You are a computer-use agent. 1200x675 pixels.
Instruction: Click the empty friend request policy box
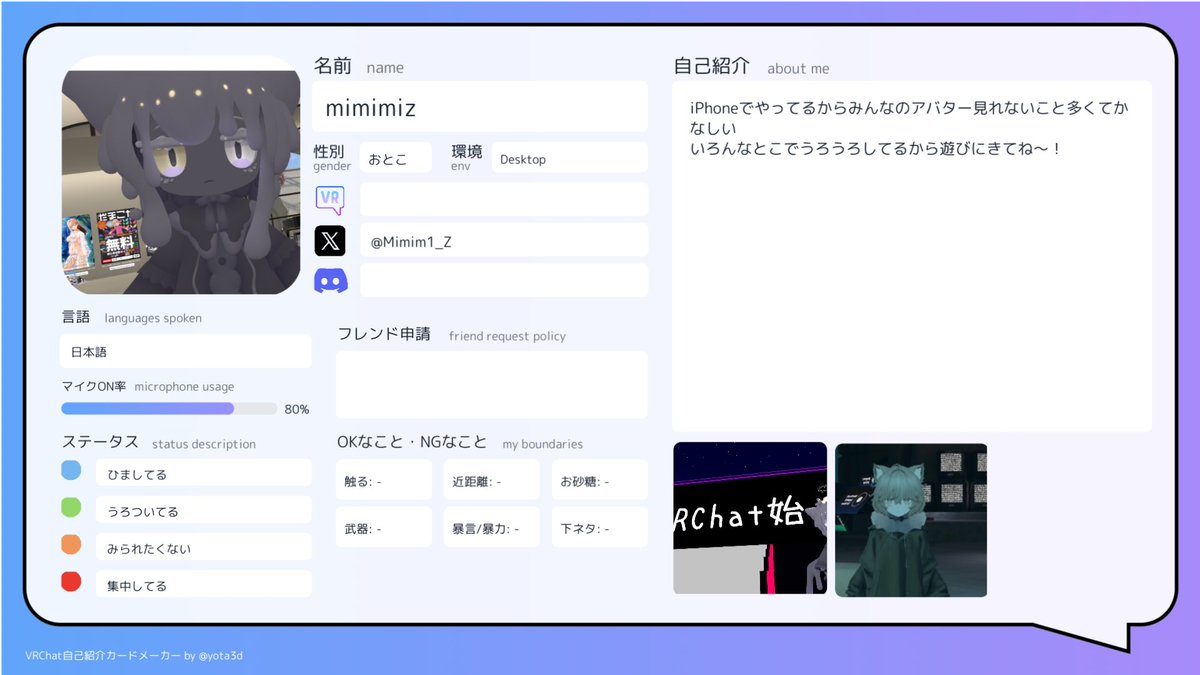pyautogui.click(x=492, y=385)
